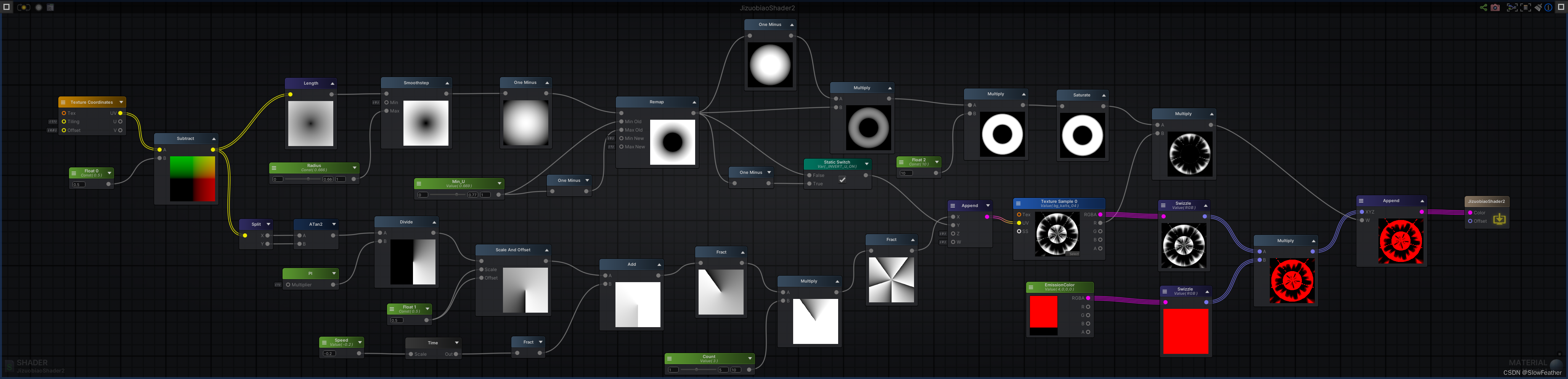Select the Divide node header
The height and width of the screenshot is (379, 1568).
click(x=406, y=222)
